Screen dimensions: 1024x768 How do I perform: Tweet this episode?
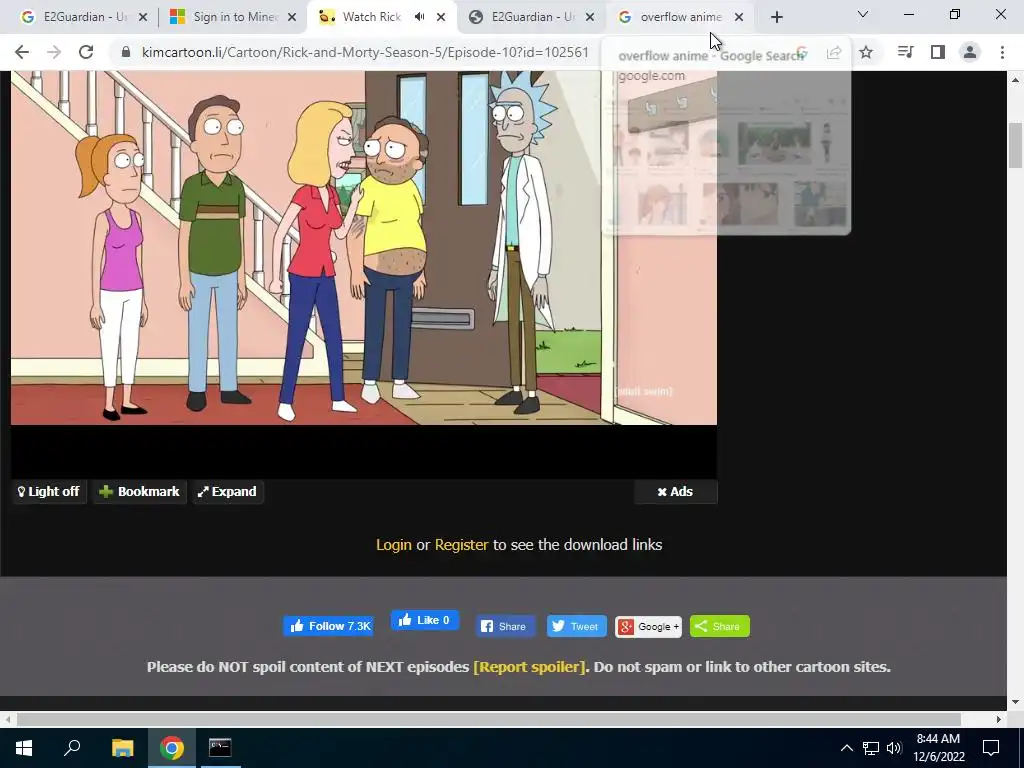pos(577,626)
